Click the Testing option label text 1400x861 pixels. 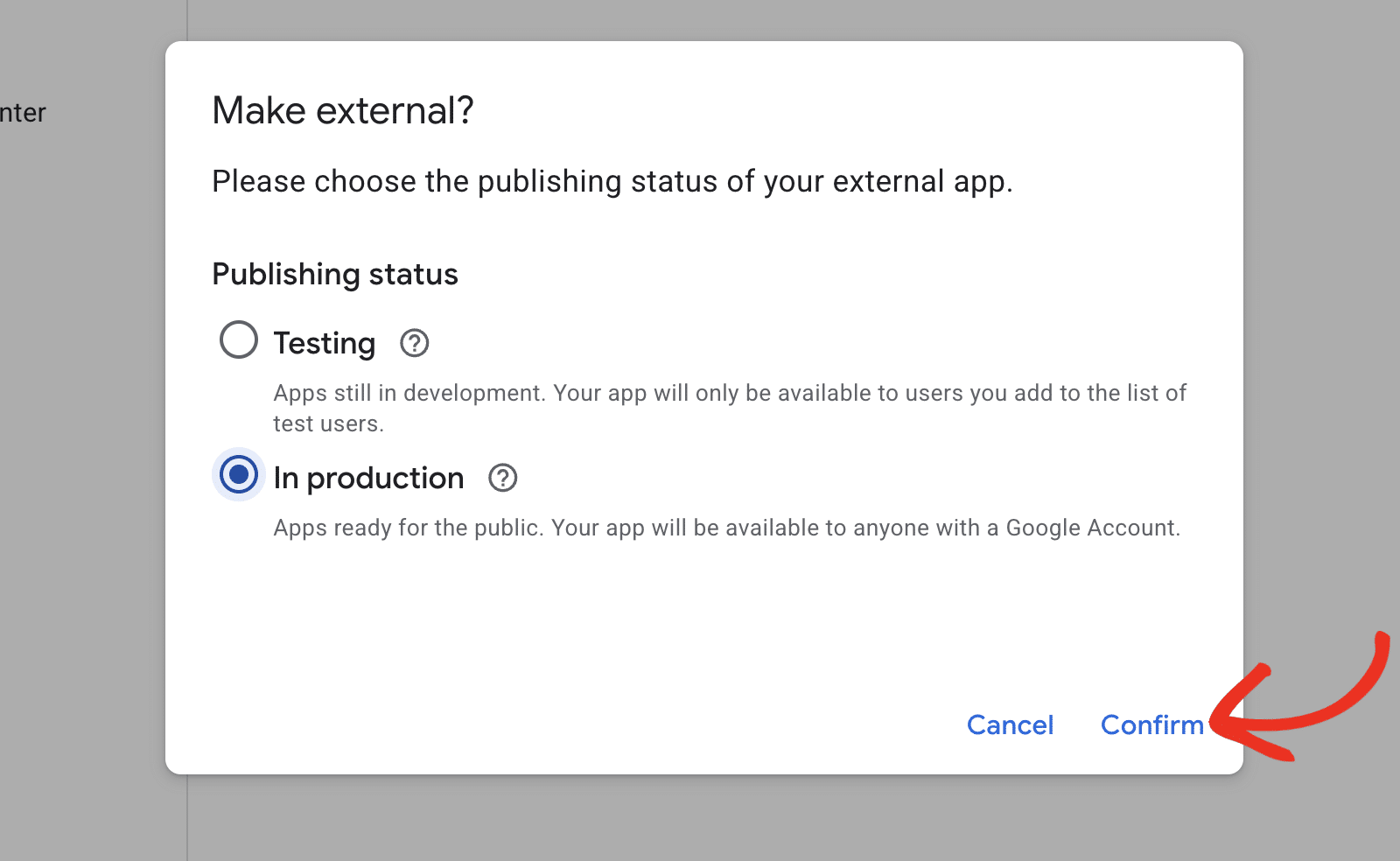[x=324, y=343]
